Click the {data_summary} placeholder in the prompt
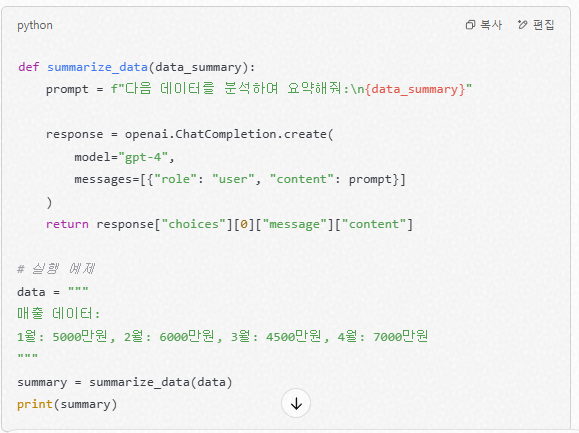The image size is (579, 433). click(x=415, y=89)
